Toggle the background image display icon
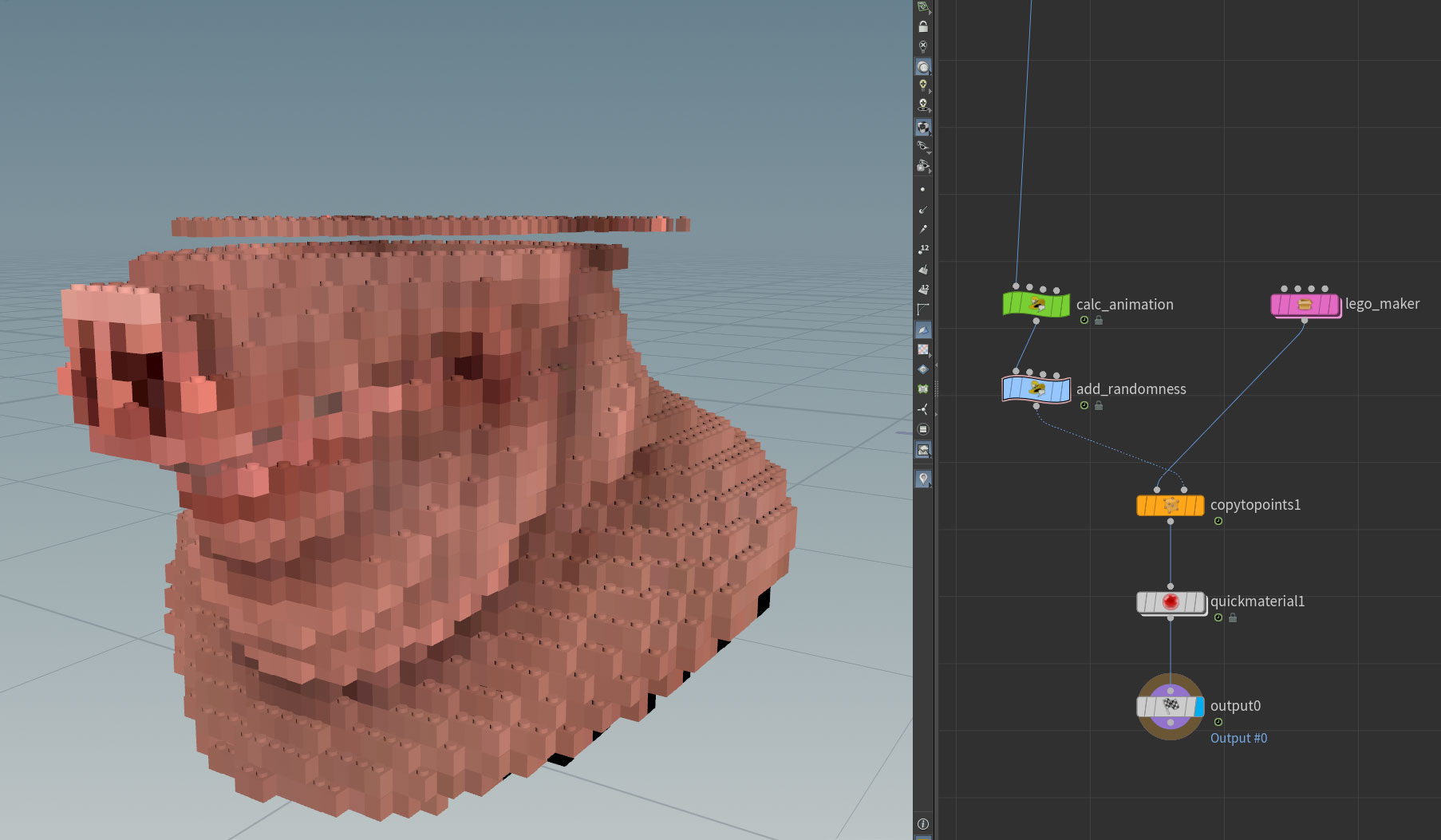This screenshot has width=1441, height=840. [923, 450]
